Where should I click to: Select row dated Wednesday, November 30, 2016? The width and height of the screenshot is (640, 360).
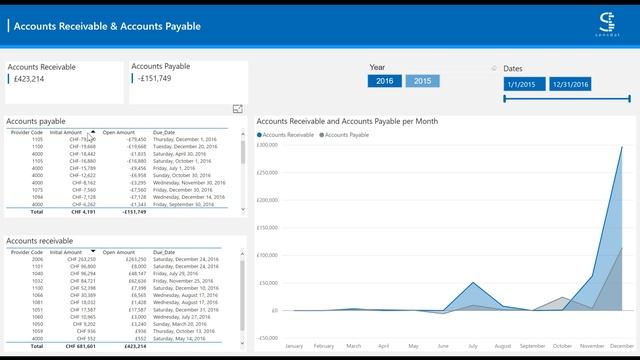coord(117,182)
